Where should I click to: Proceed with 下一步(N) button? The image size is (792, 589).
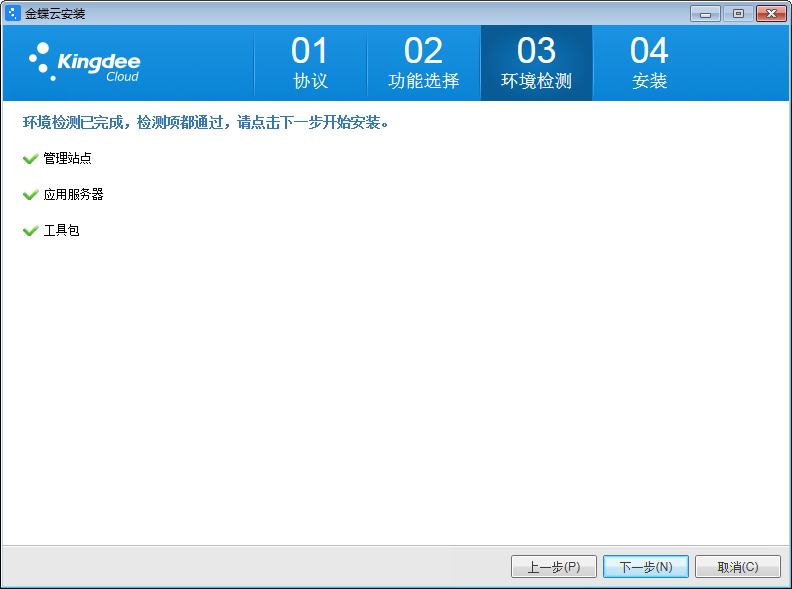click(x=646, y=567)
